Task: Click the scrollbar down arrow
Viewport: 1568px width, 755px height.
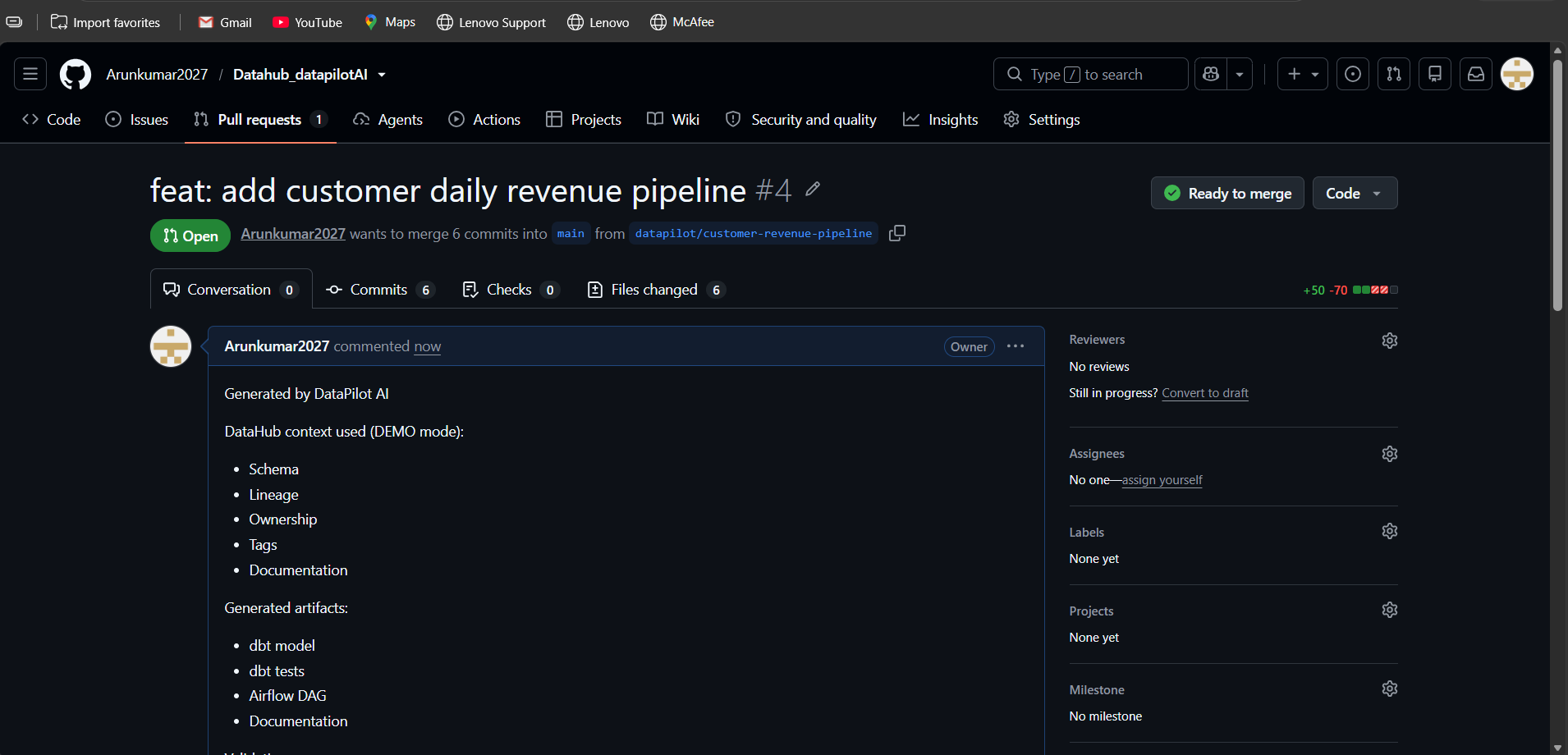Action: point(1557,748)
